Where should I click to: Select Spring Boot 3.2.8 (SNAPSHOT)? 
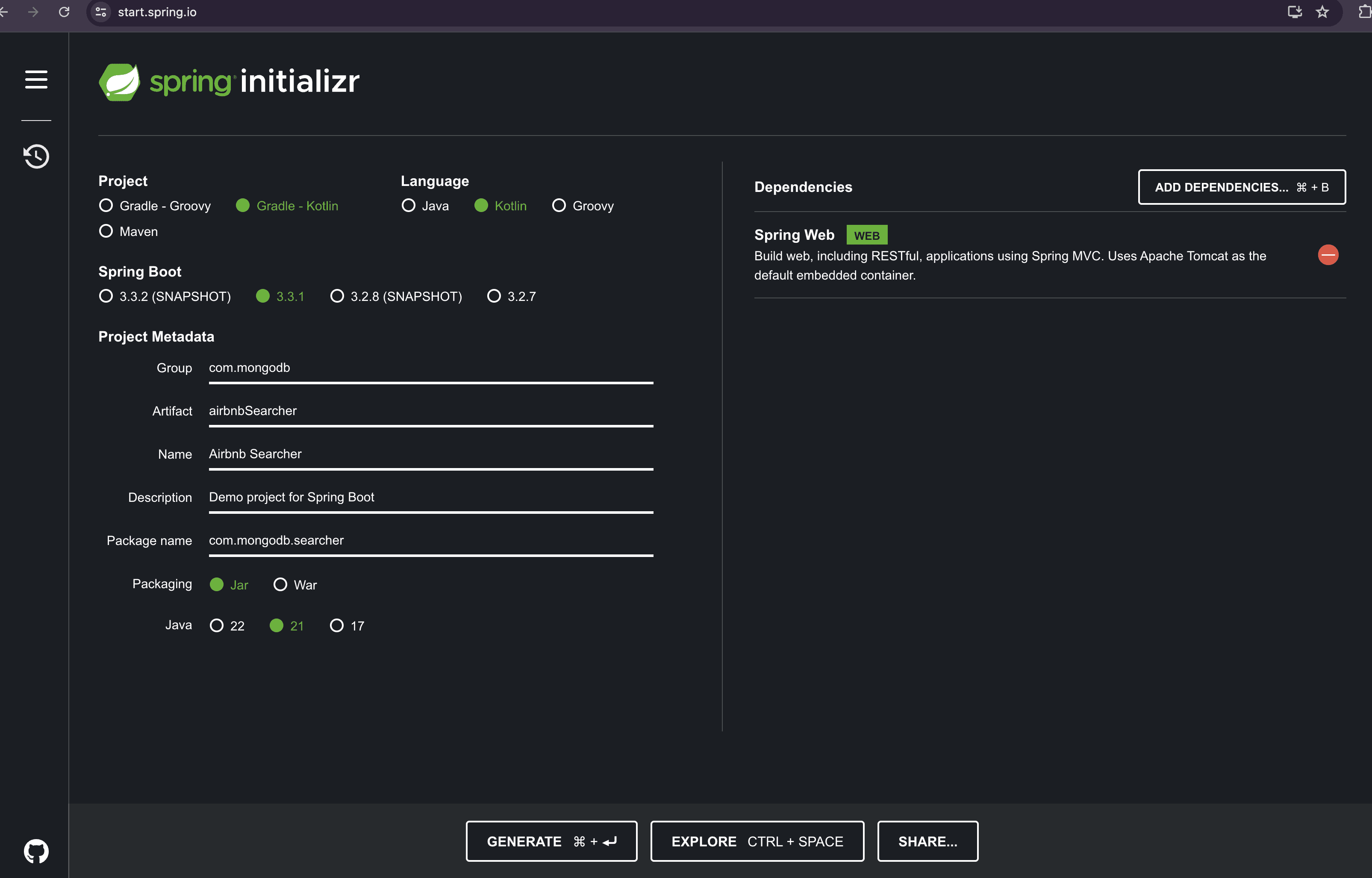[396, 297]
